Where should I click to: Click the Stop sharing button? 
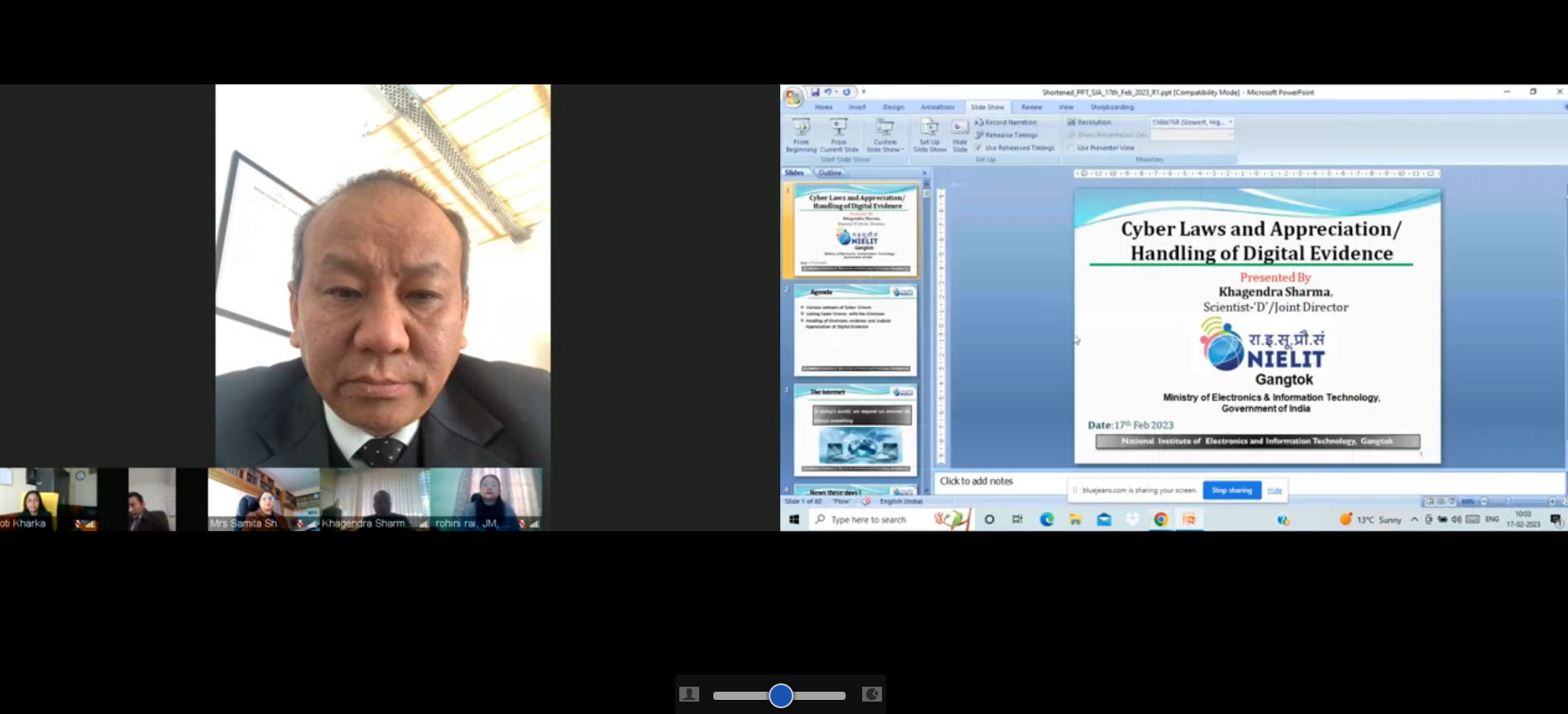pos(1231,491)
